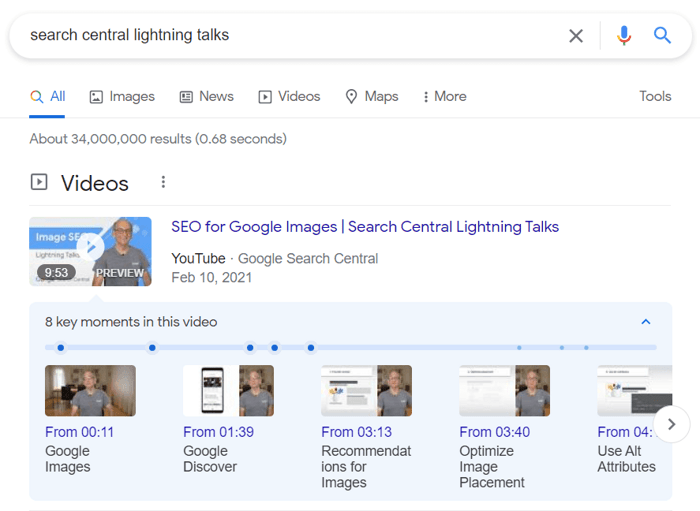Switch to the Maps tab
Image resolution: width=700 pixels, height=511 pixels.
371,96
